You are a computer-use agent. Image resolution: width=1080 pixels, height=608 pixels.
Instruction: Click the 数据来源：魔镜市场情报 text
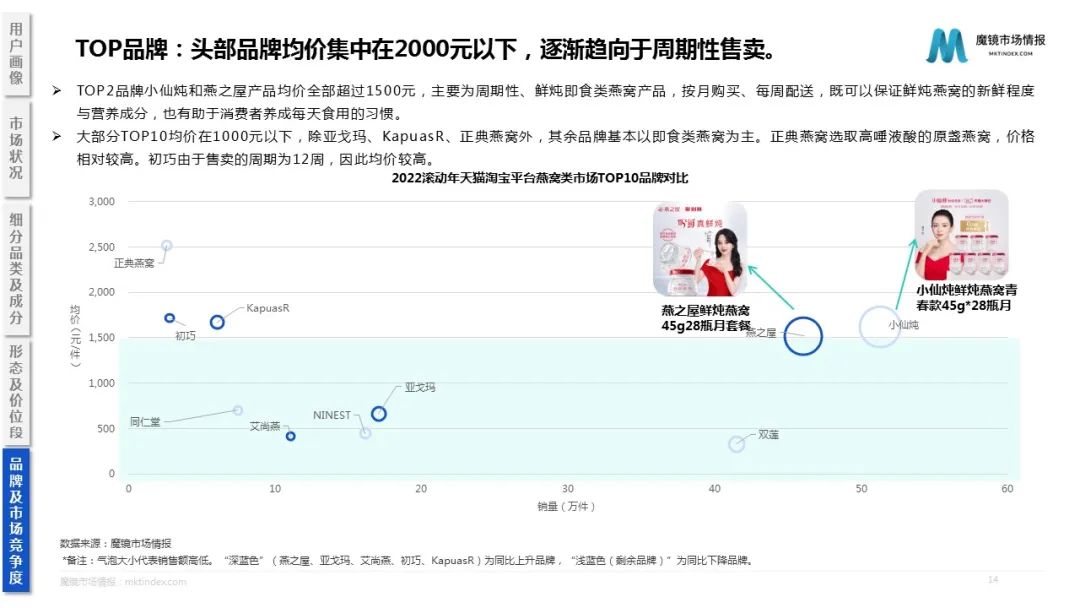tap(116, 543)
